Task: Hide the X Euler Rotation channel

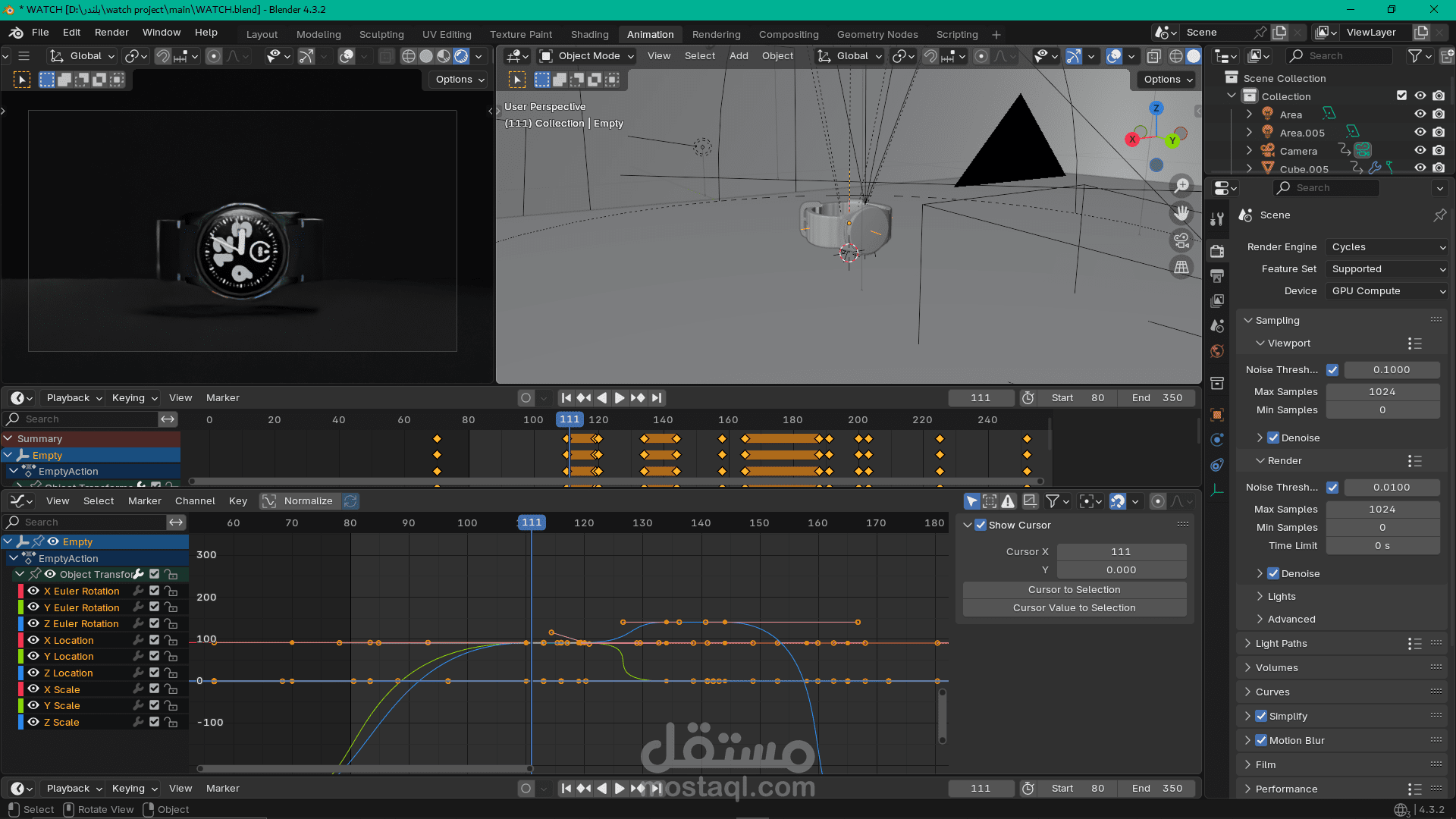Action: 33,591
